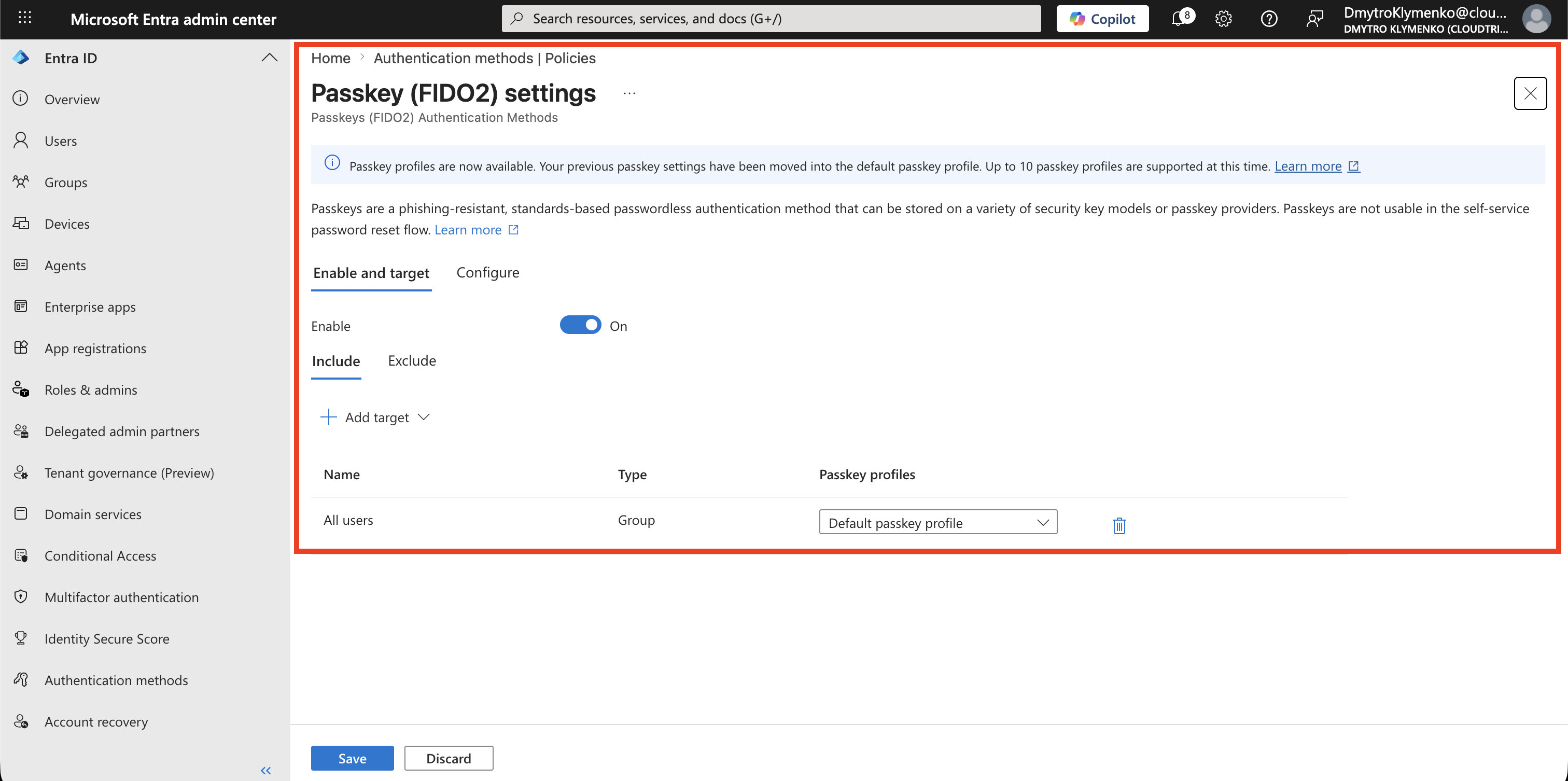Collapse the Entra ID section chevron
Screen dimensions: 1568x781
(x=270, y=58)
